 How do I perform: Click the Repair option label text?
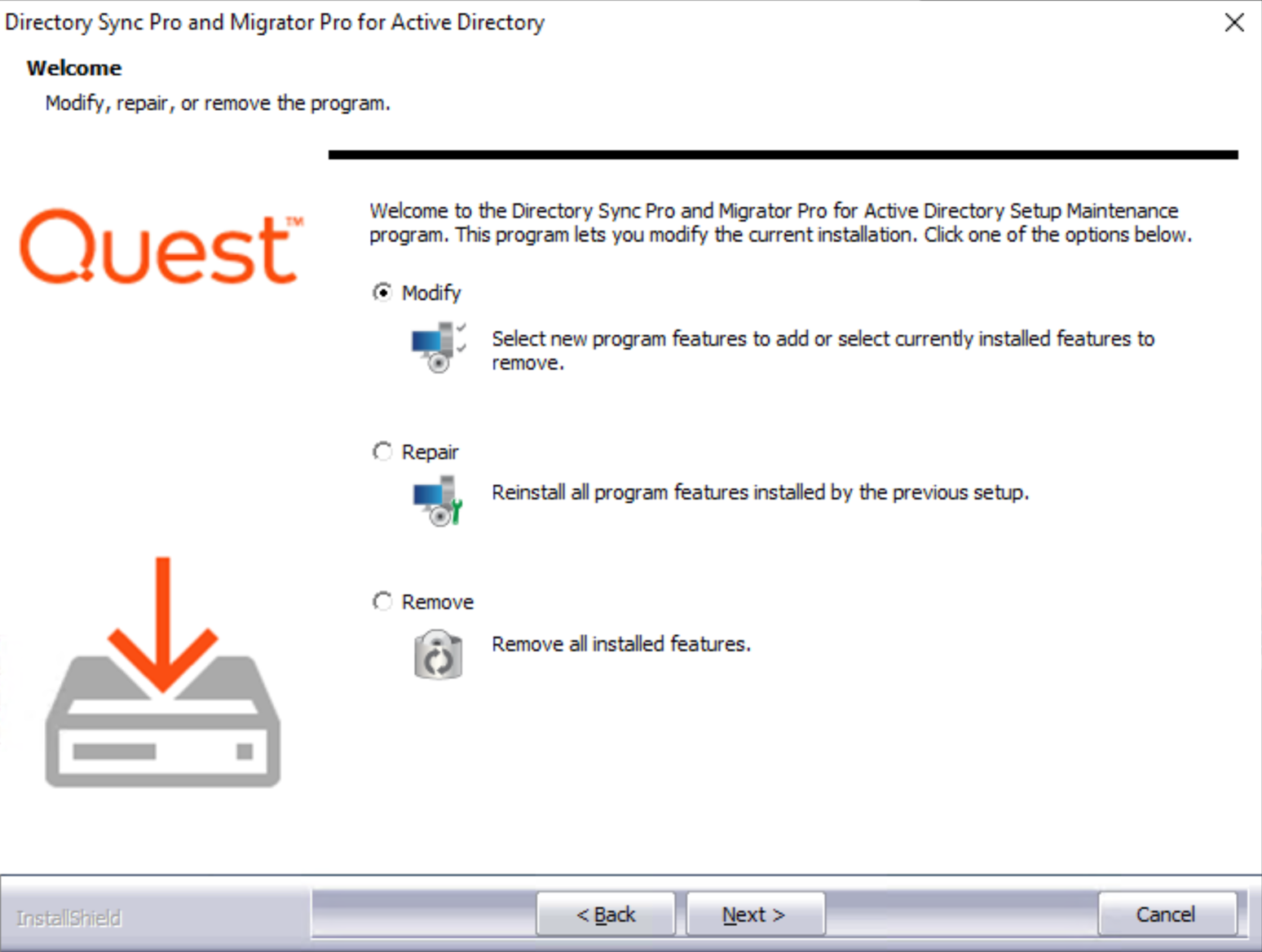(x=430, y=452)
